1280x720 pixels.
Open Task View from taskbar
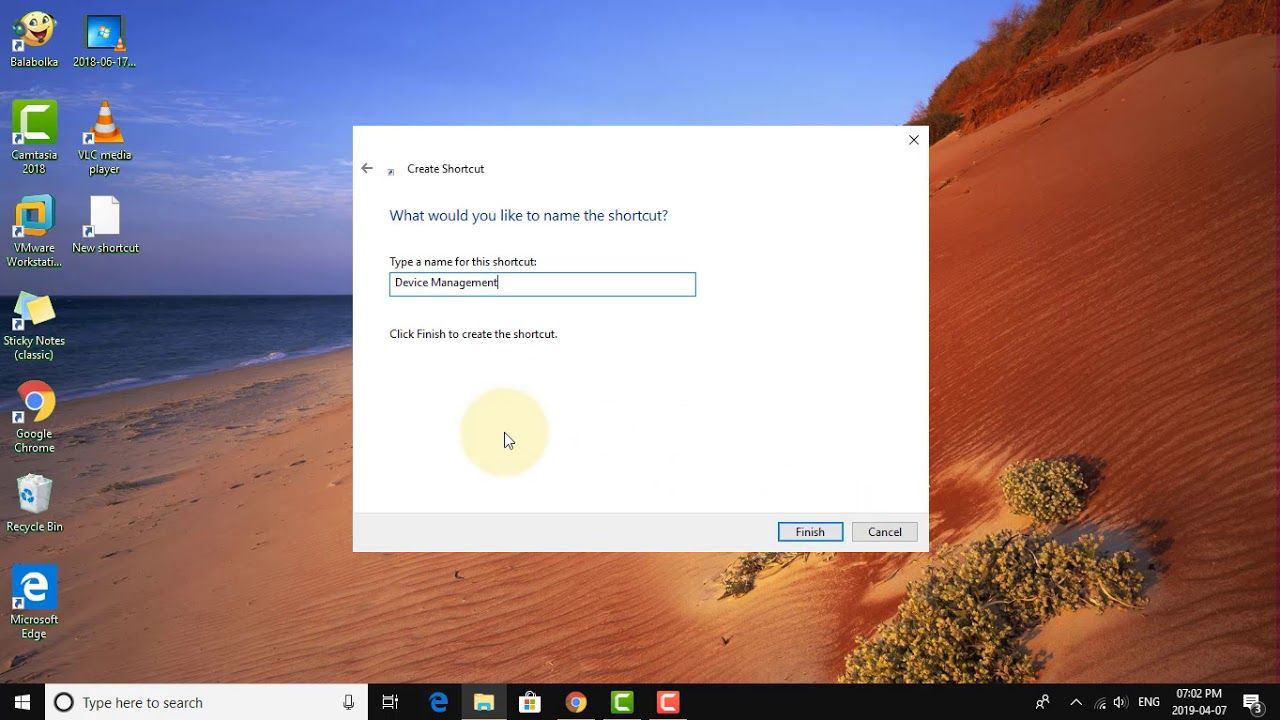tap(391, 702)
